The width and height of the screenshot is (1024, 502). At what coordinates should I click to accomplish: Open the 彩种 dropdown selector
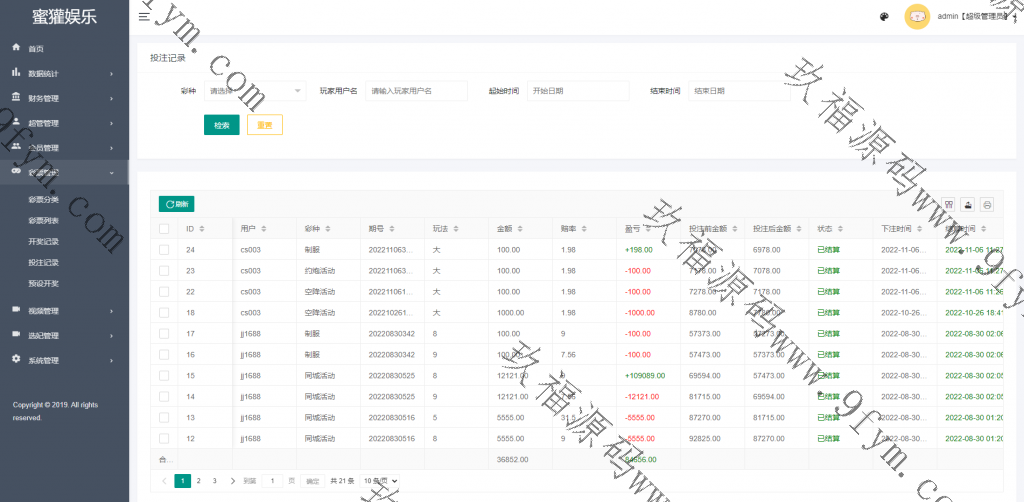(254, 91)
